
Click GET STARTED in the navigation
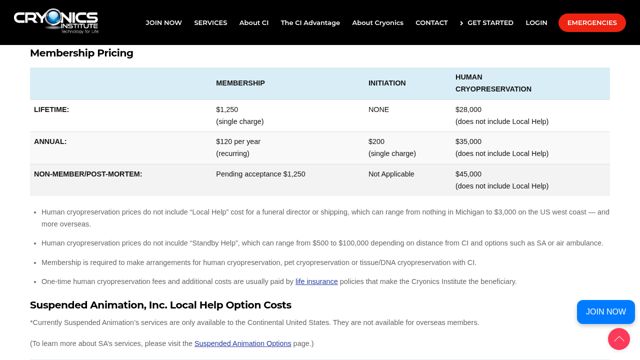[490, 23]
